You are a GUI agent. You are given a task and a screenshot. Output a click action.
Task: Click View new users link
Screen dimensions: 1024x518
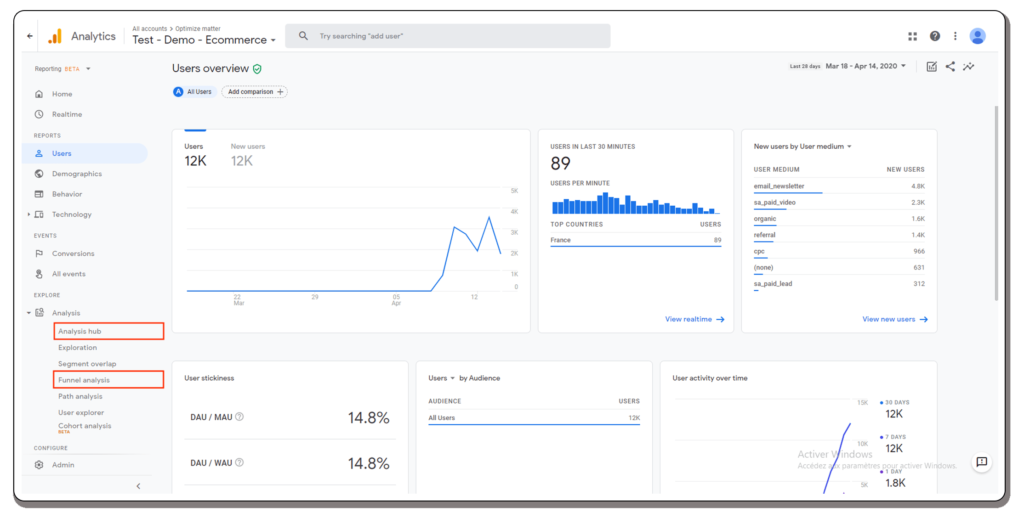895,319
